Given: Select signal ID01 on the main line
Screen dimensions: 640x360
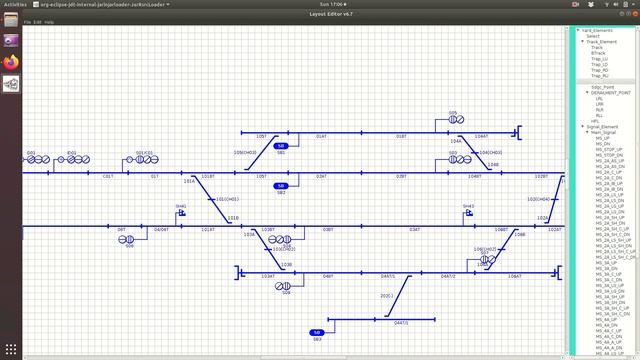Looking at the screenshot, I should click(x=73, y=159).
